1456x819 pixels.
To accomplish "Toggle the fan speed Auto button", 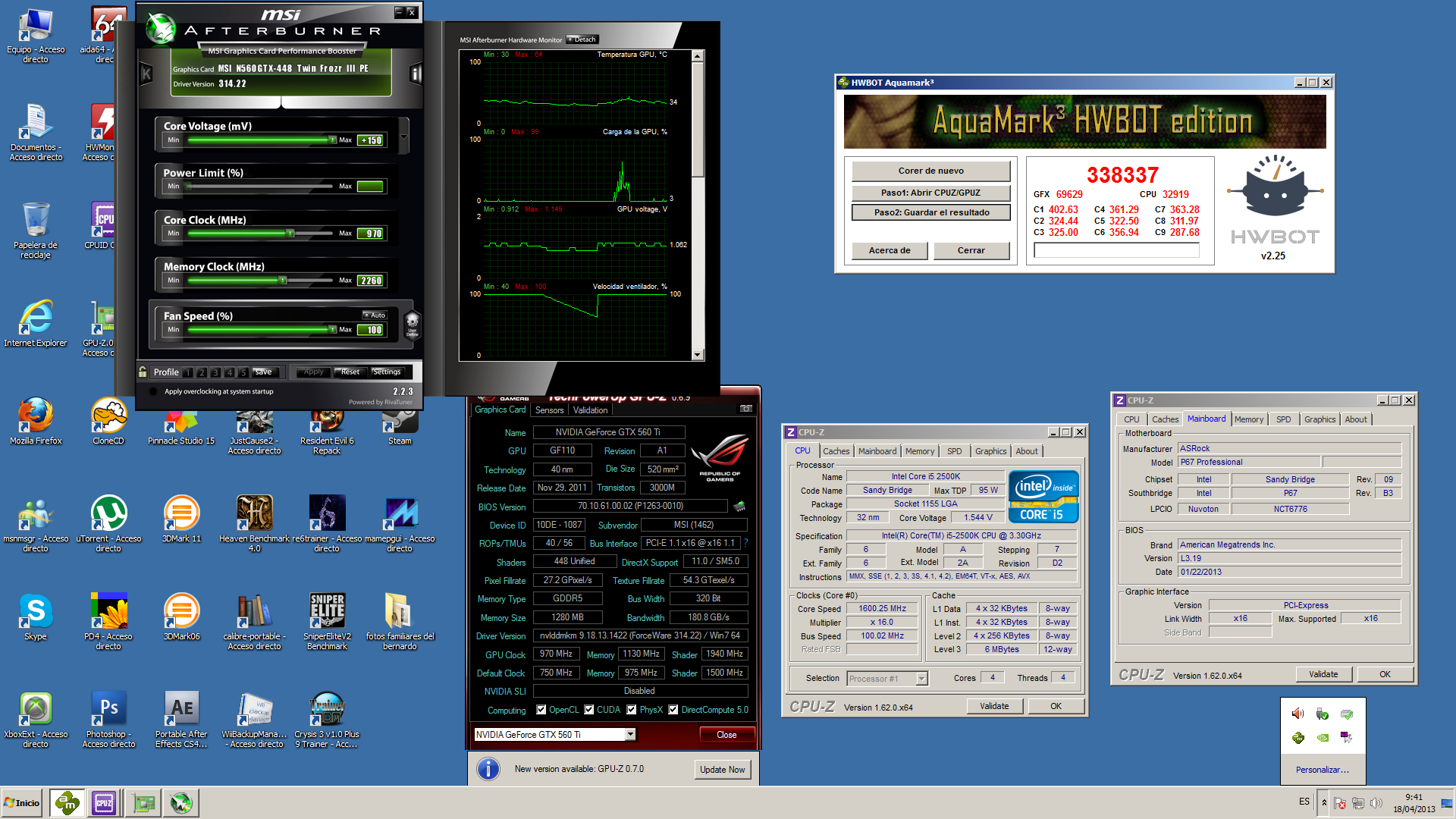I will pyautogui.click(x=375, y=315).
